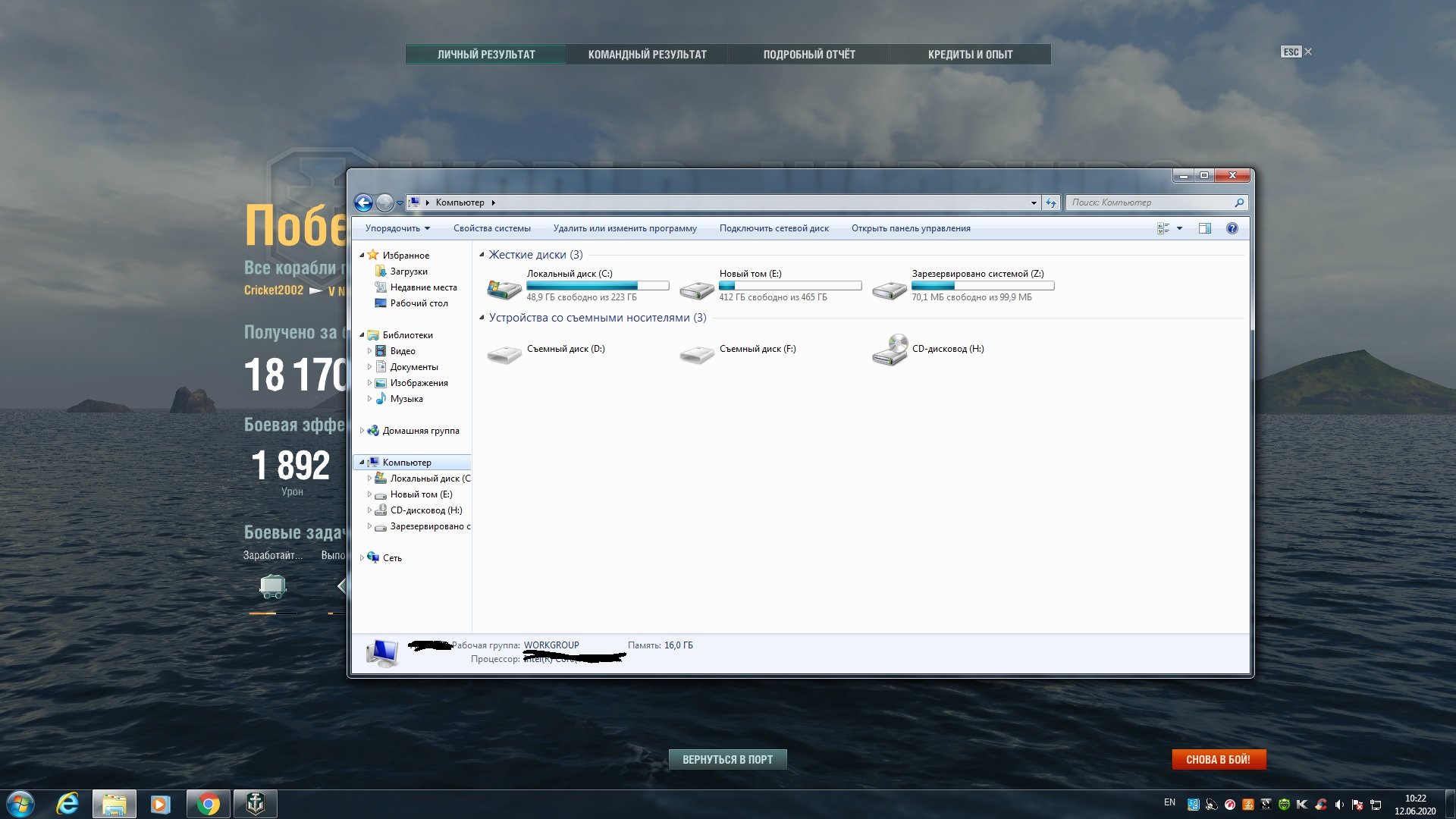Image resolution: width=1456 pixels, height=819 pixels.
Task: Open the address bar history dropdown arrow
Action: click(x=1034, y=202)
